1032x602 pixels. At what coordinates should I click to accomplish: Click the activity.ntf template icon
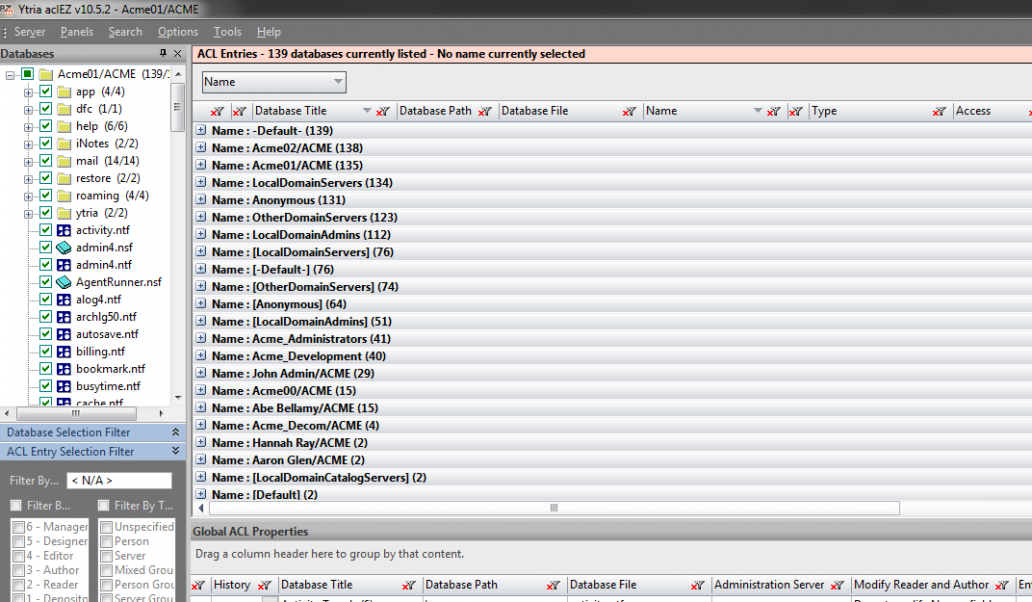(x=64, y=230)
